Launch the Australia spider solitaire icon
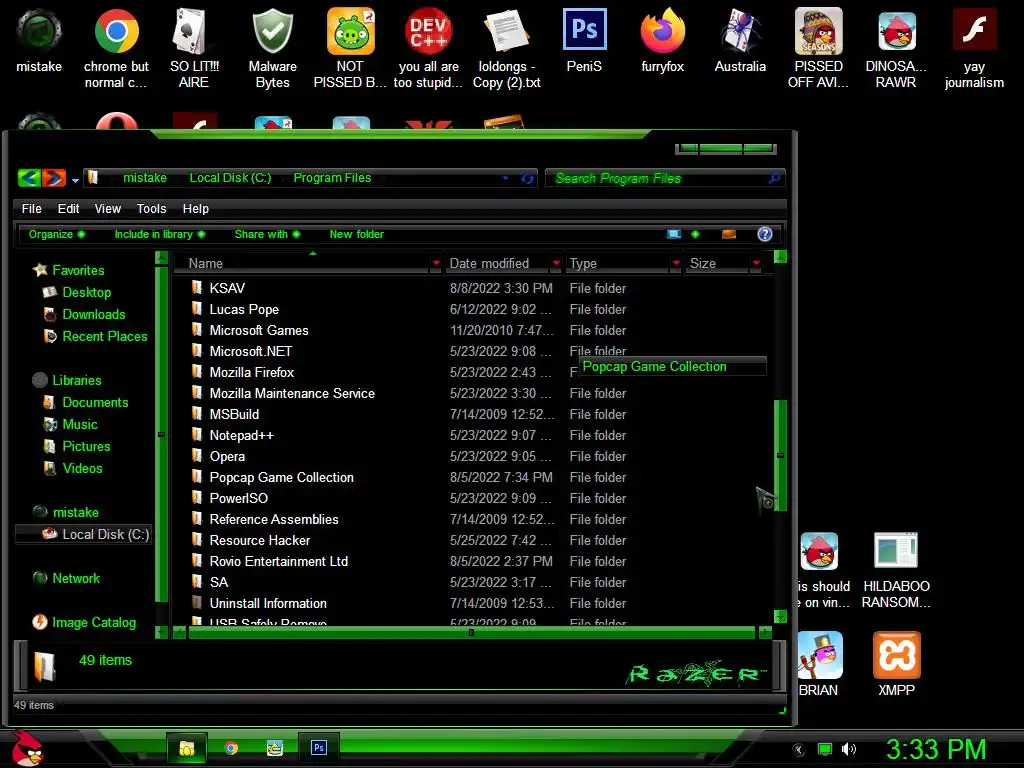 coord(740,40)
